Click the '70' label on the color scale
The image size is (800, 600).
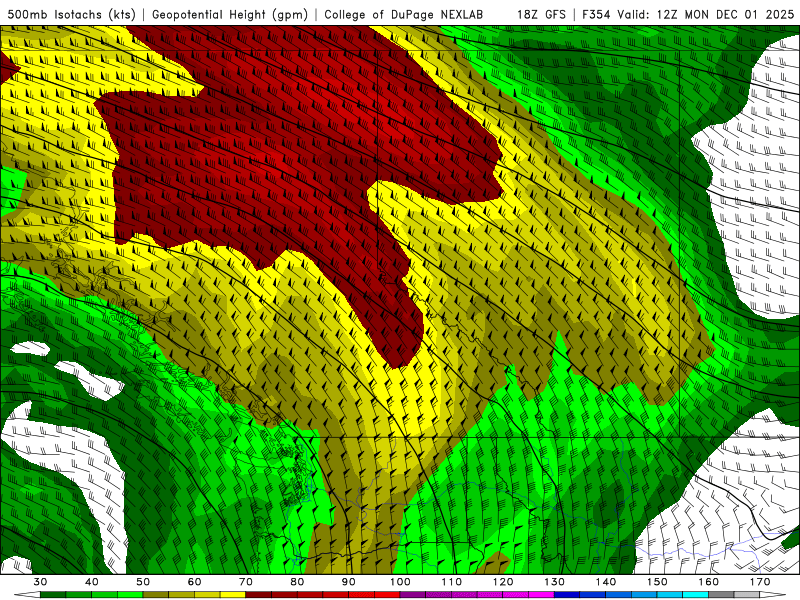tap(246, 582)
